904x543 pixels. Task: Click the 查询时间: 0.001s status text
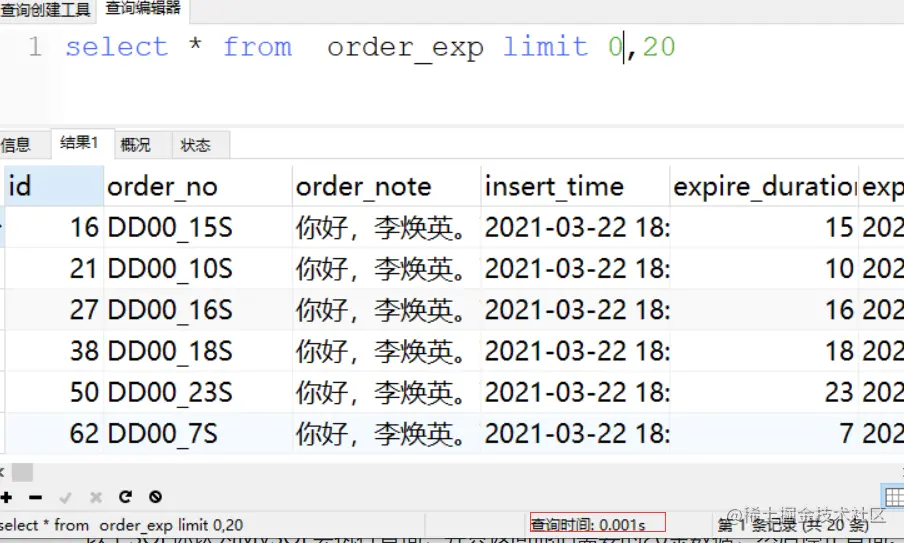pyautogui.click(x=588, y=525)
